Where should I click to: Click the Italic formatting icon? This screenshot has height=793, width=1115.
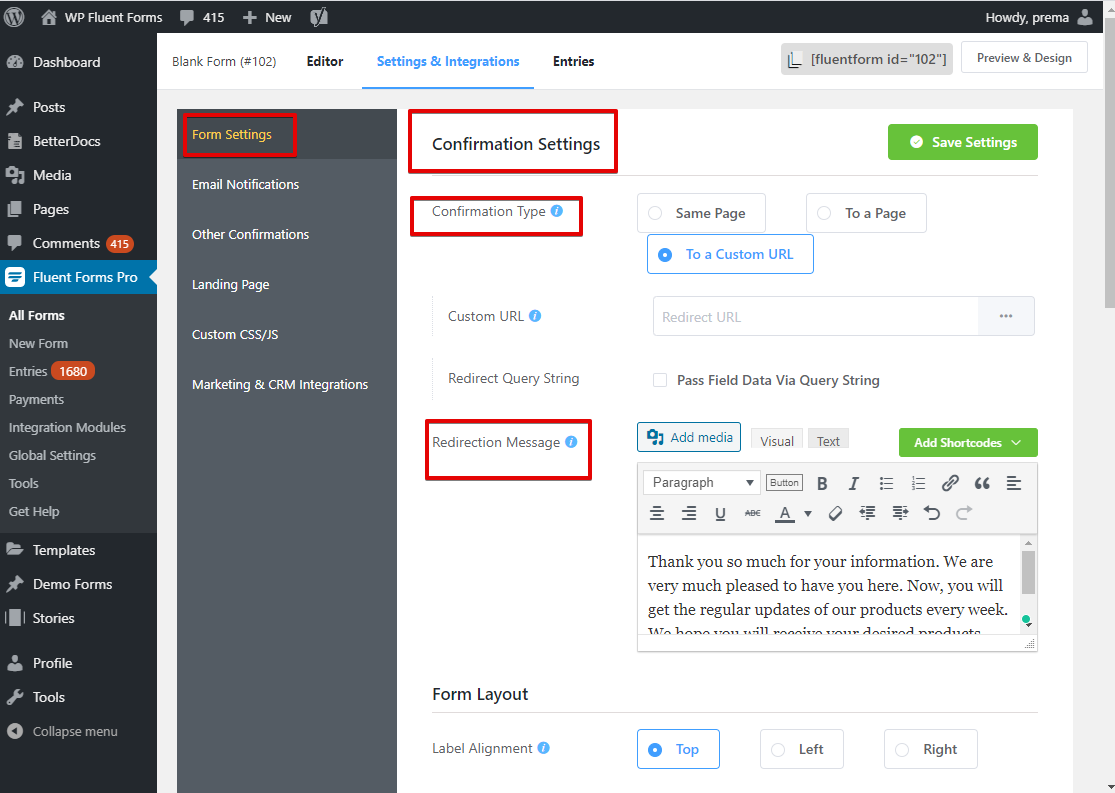click(853, 484)
